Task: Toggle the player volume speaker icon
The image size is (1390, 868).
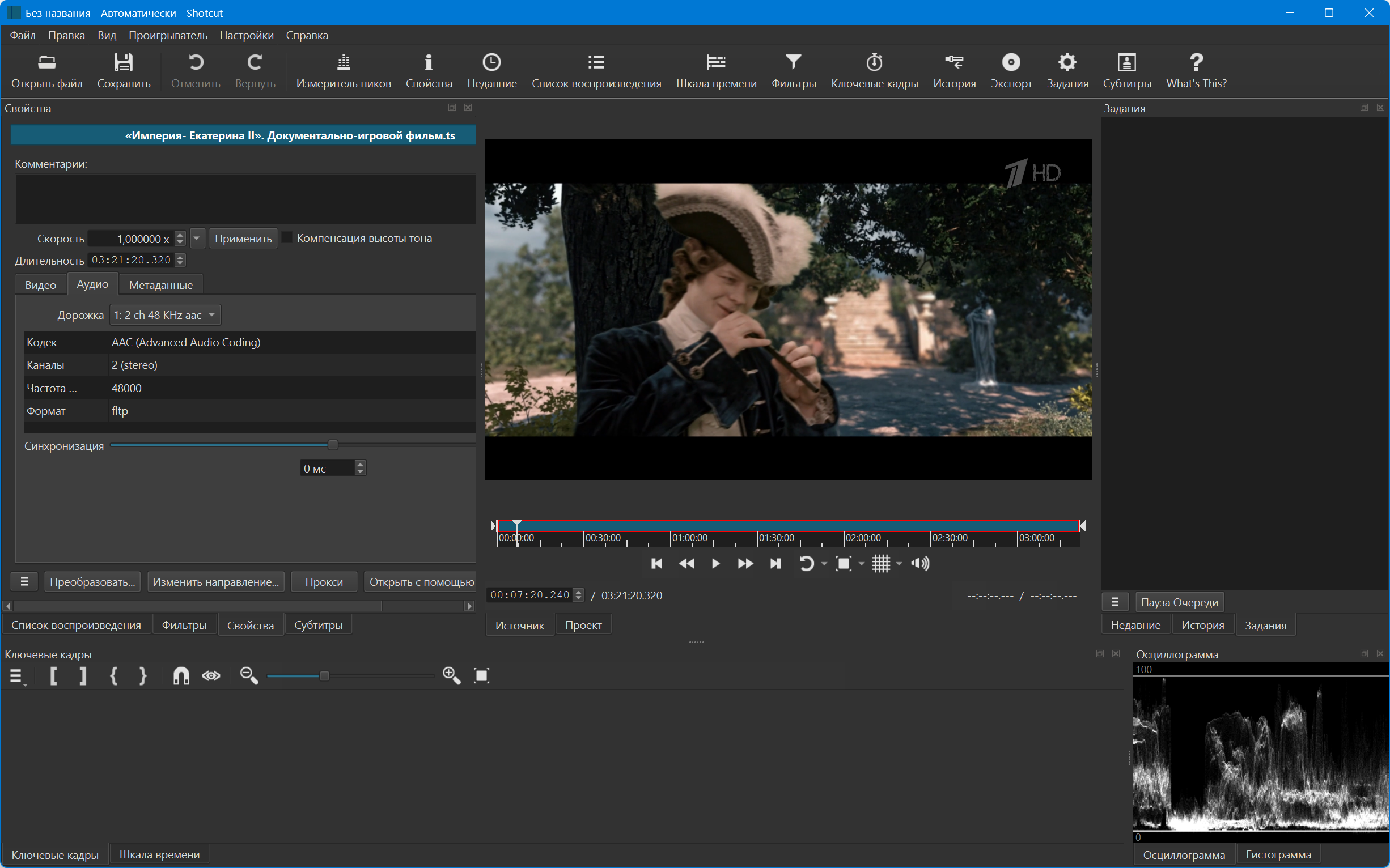Action: (919, 564)
